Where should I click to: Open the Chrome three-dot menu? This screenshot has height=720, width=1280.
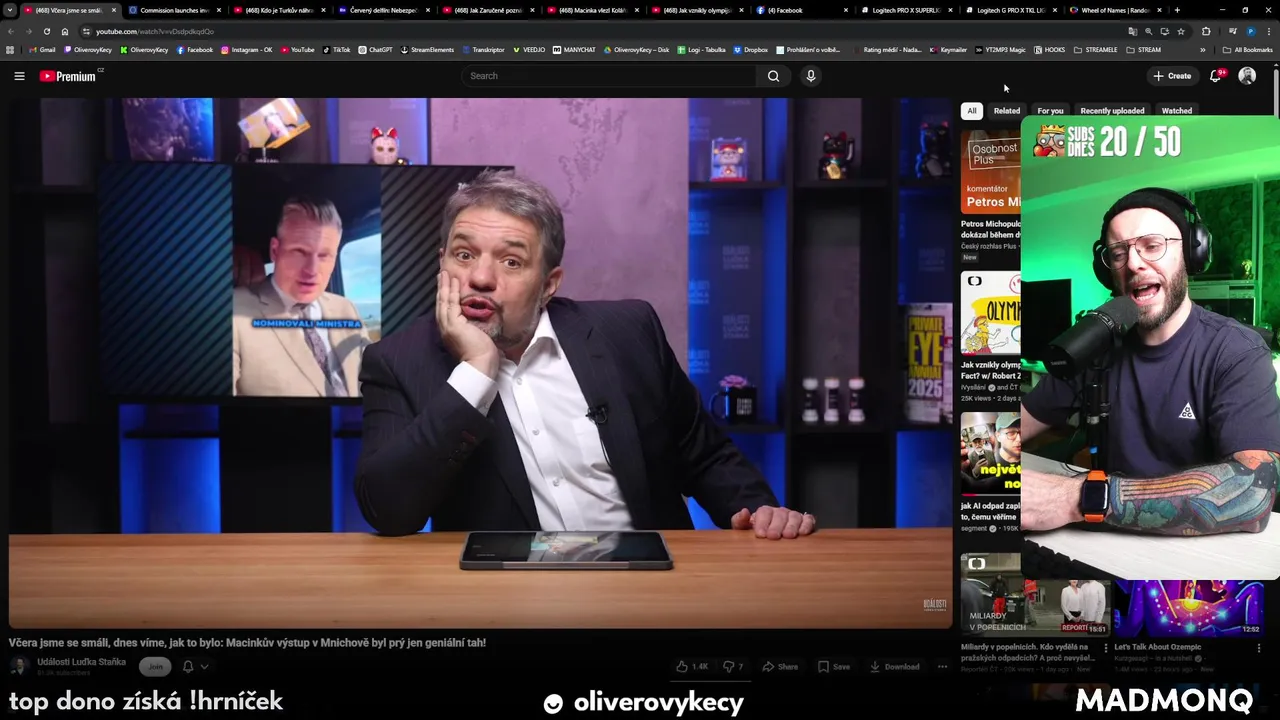point(1269,31)
